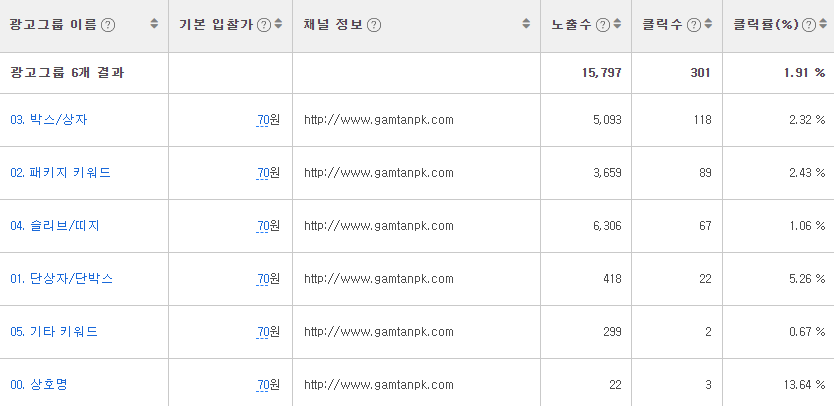Sort by 클릭수 using sort arrows

pos(708,24)
